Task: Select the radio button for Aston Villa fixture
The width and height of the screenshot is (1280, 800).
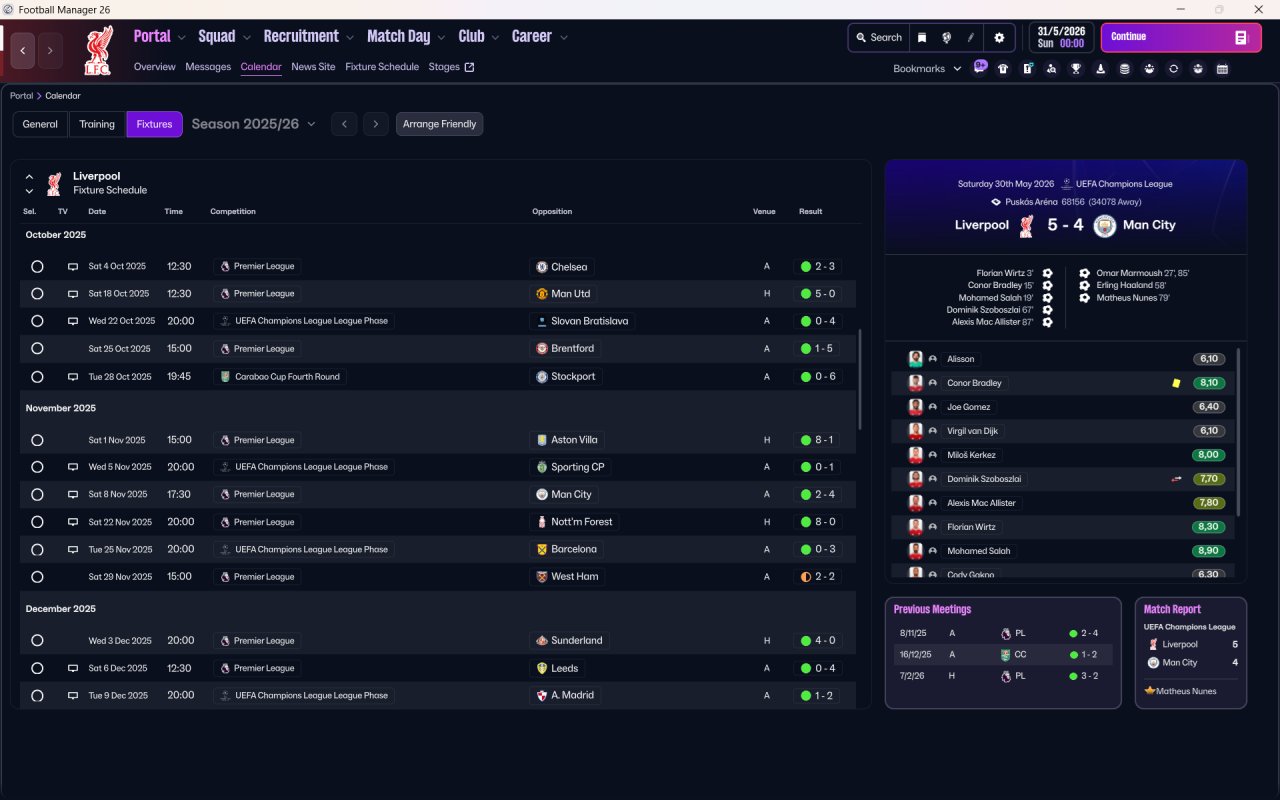Action: [x=37, y=440]
